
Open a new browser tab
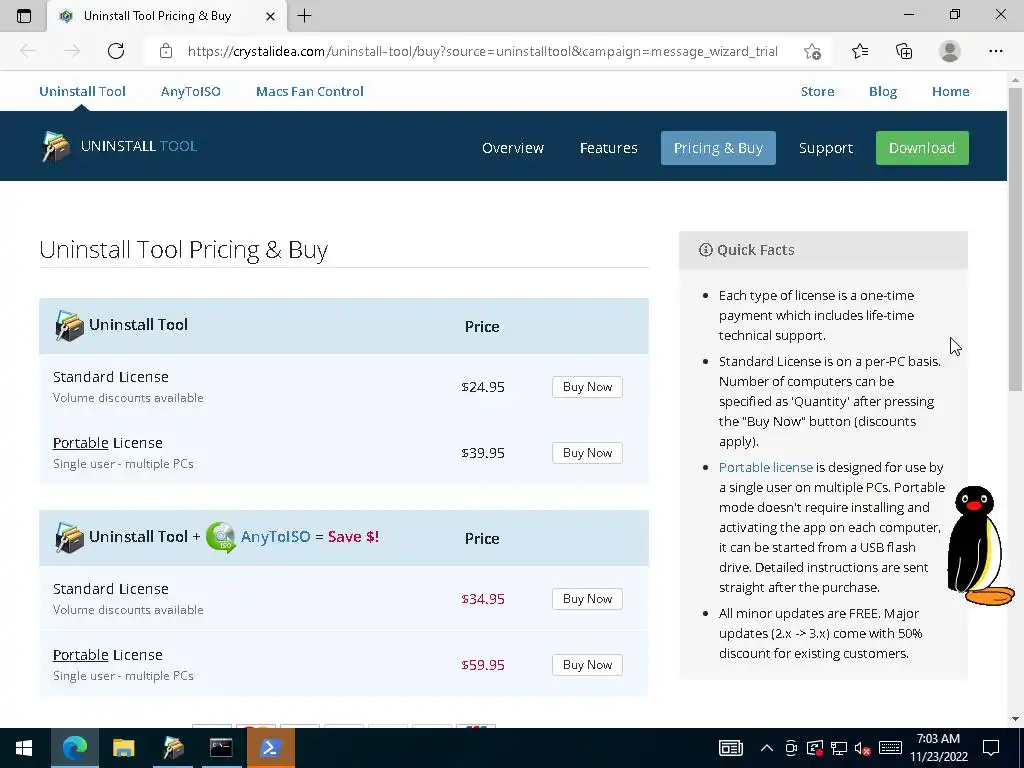coord(304,16)
